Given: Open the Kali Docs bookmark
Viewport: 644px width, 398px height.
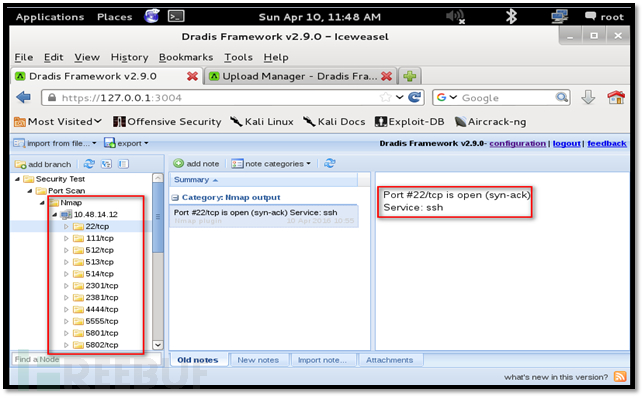Looking at the screenshot, I should click(x=334, y=122).
